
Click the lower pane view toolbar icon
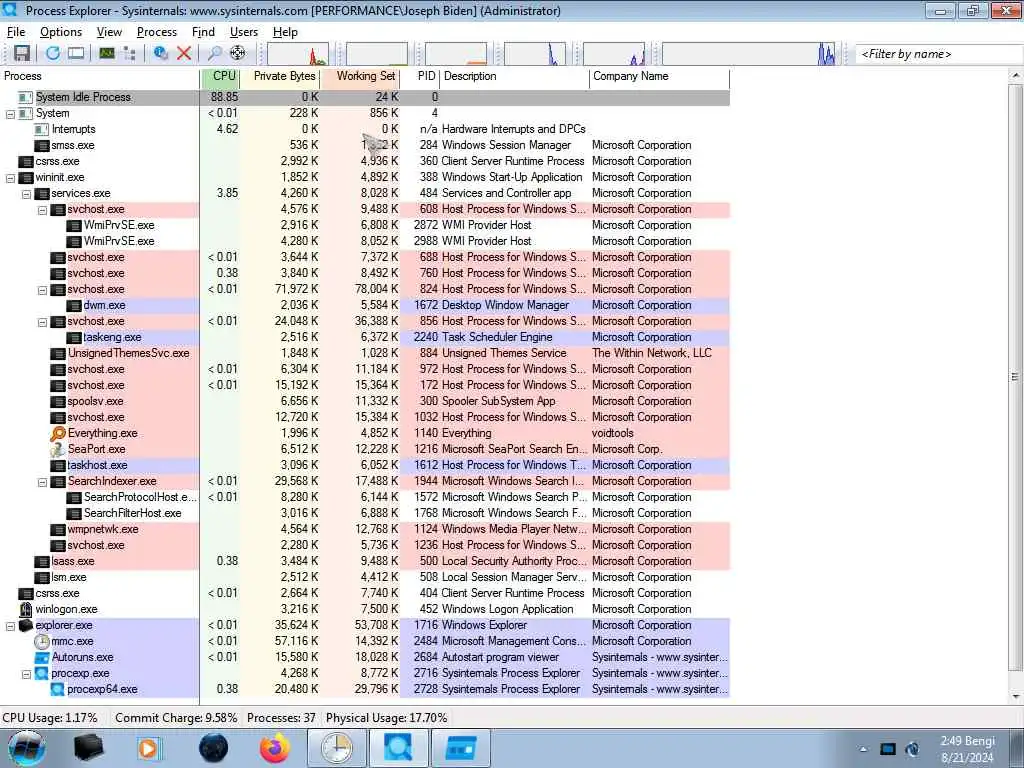coord(76,54)
